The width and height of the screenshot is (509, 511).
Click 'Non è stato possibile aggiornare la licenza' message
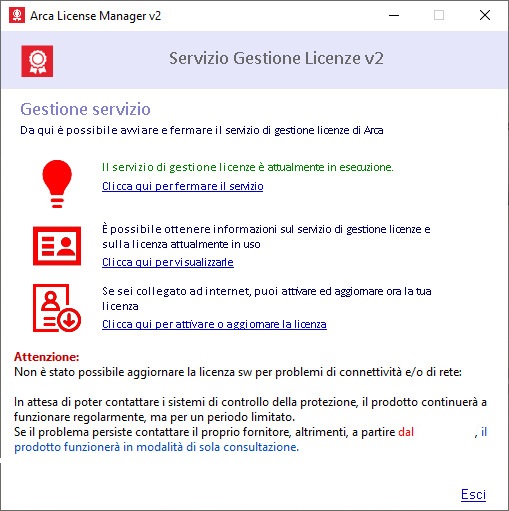(238, 372)
